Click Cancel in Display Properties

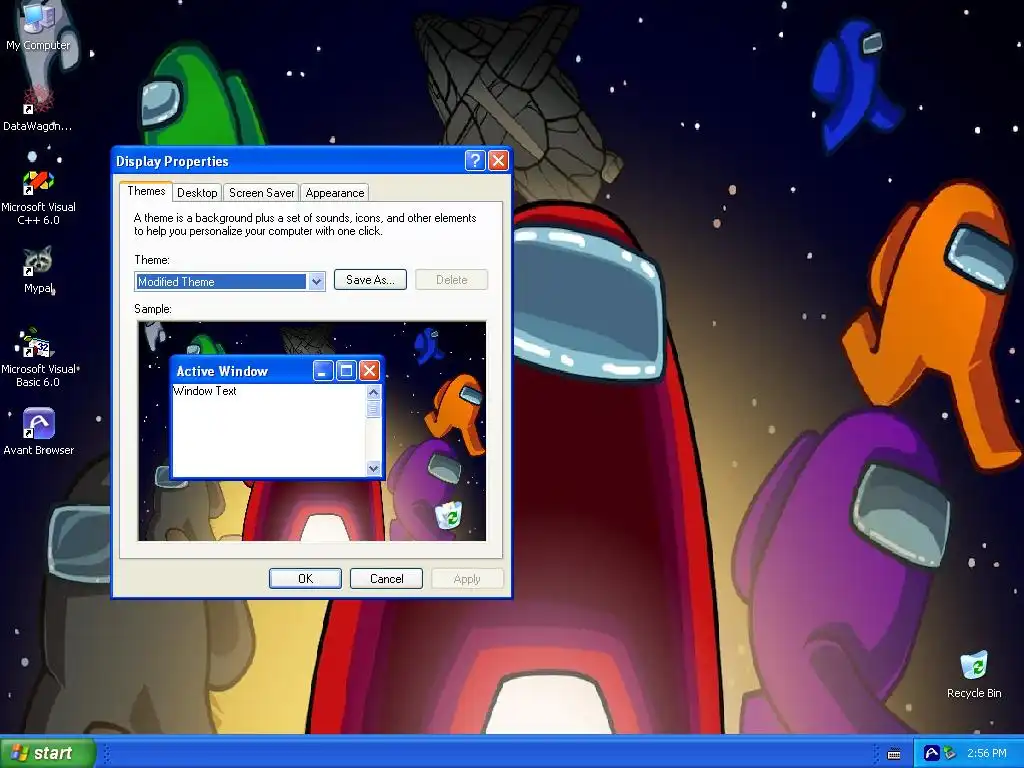[386, 579]
